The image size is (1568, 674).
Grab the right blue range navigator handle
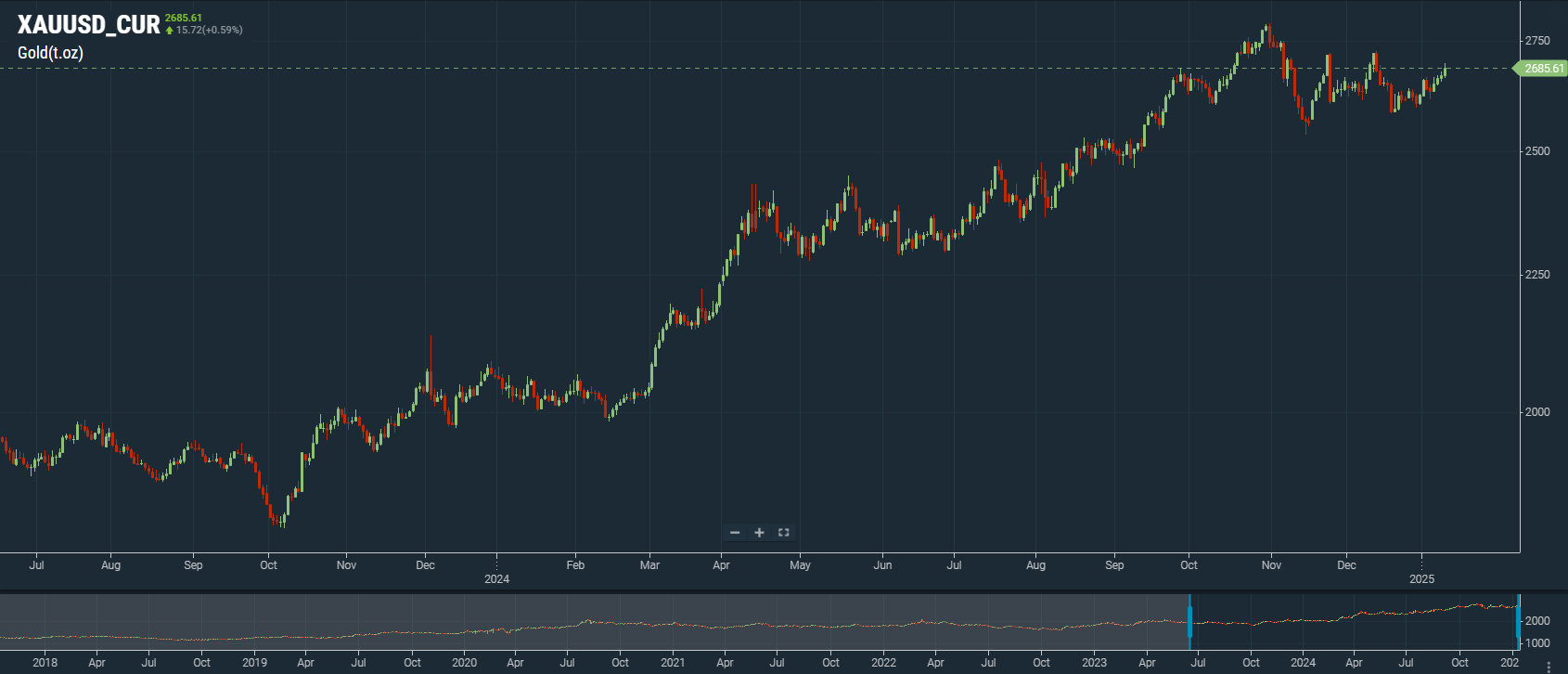pos(1518,622)
